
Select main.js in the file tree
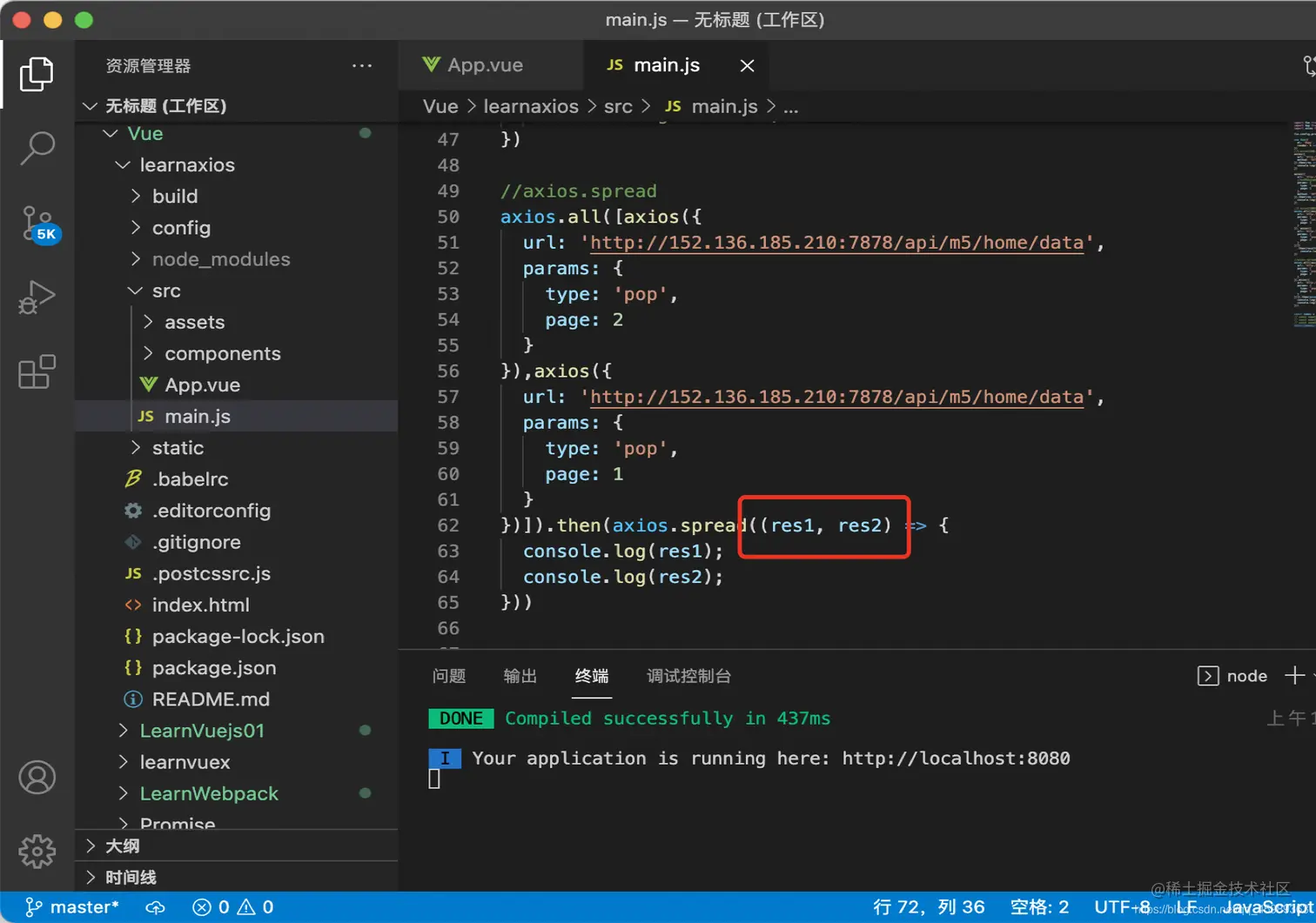click(237, 417)
